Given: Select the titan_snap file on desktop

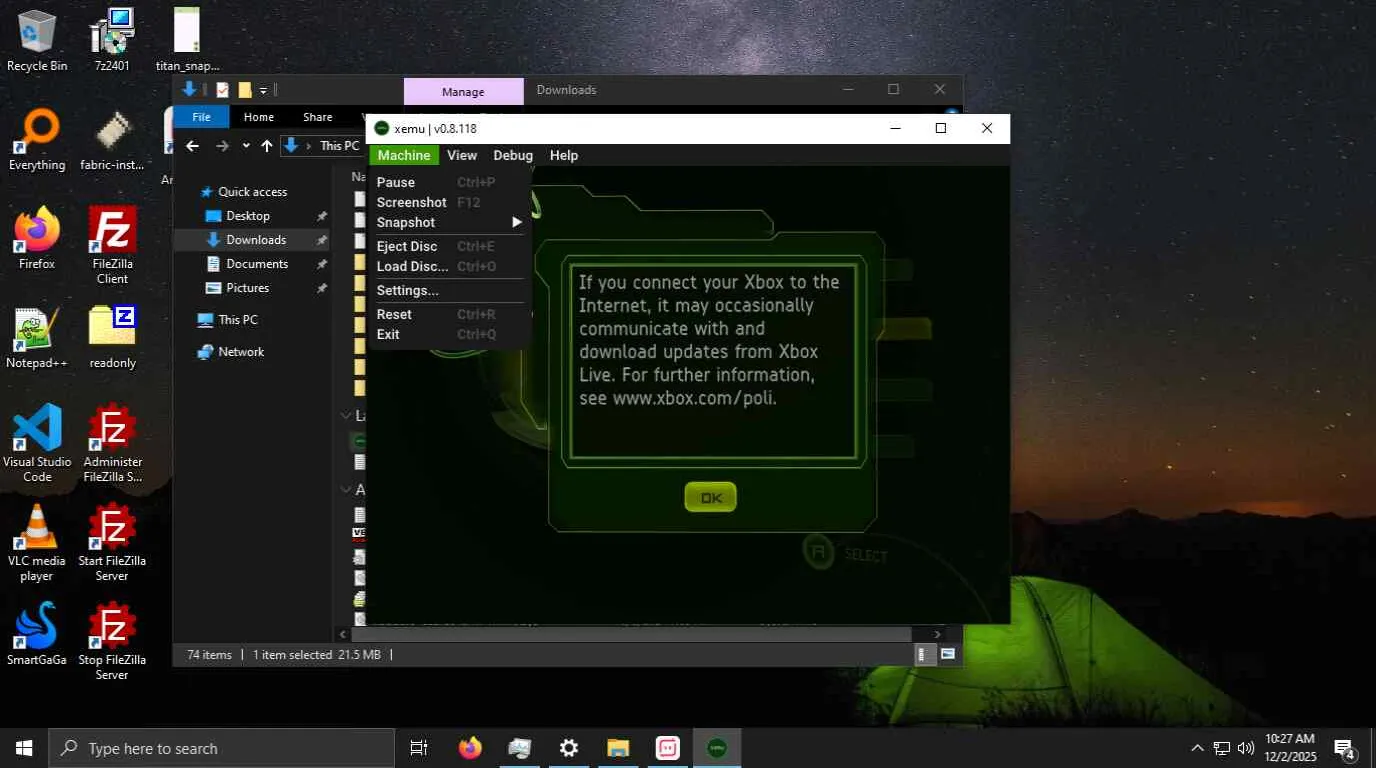Looking at the screenshot, I should 187,40.
